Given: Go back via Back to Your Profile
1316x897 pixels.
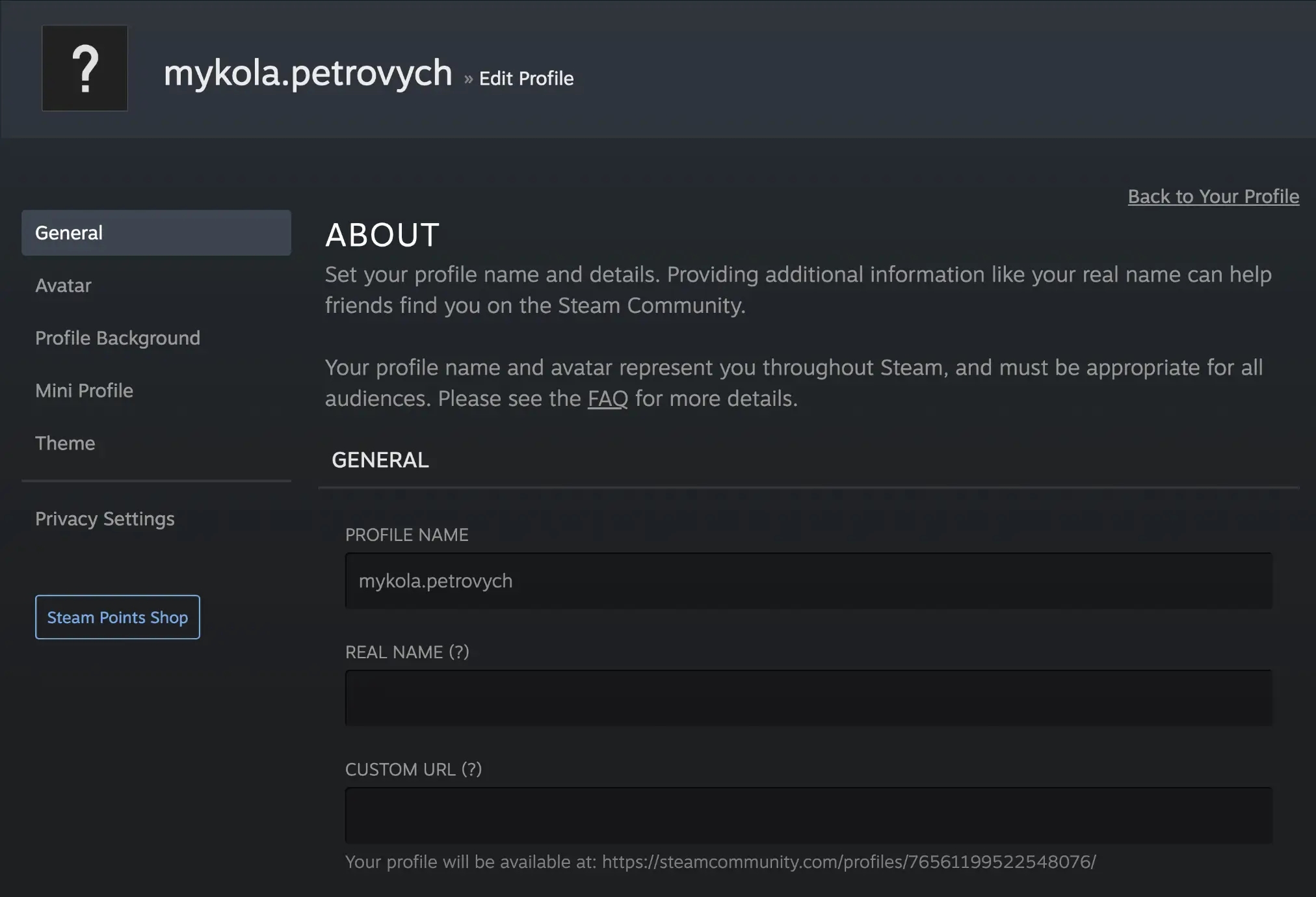Looking at the screenshot, I should click(x=1213, y=196).
